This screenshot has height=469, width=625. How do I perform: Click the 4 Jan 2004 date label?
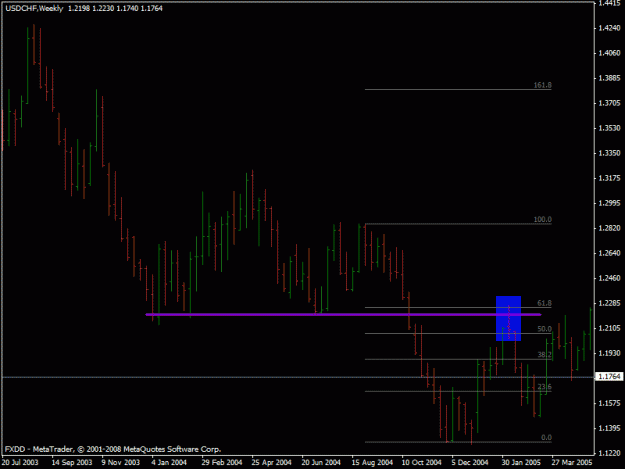pos(169,462)
